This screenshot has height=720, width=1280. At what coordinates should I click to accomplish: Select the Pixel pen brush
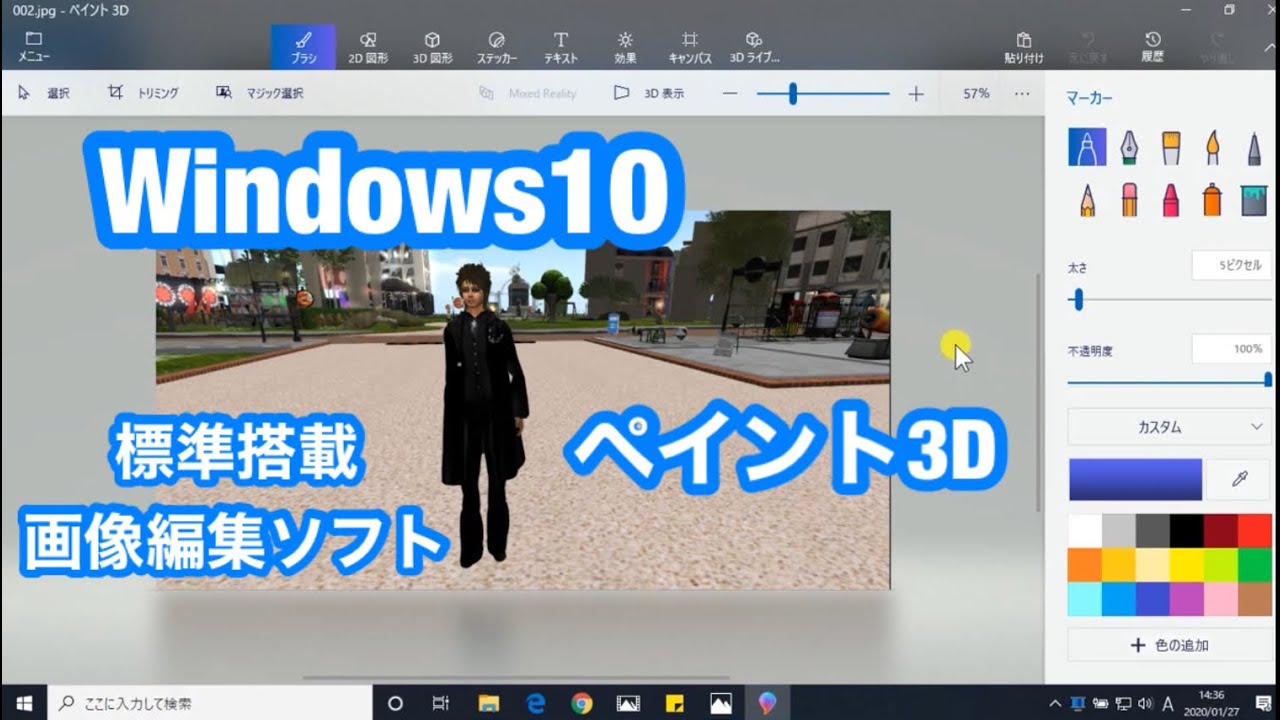pos(1254,147)
